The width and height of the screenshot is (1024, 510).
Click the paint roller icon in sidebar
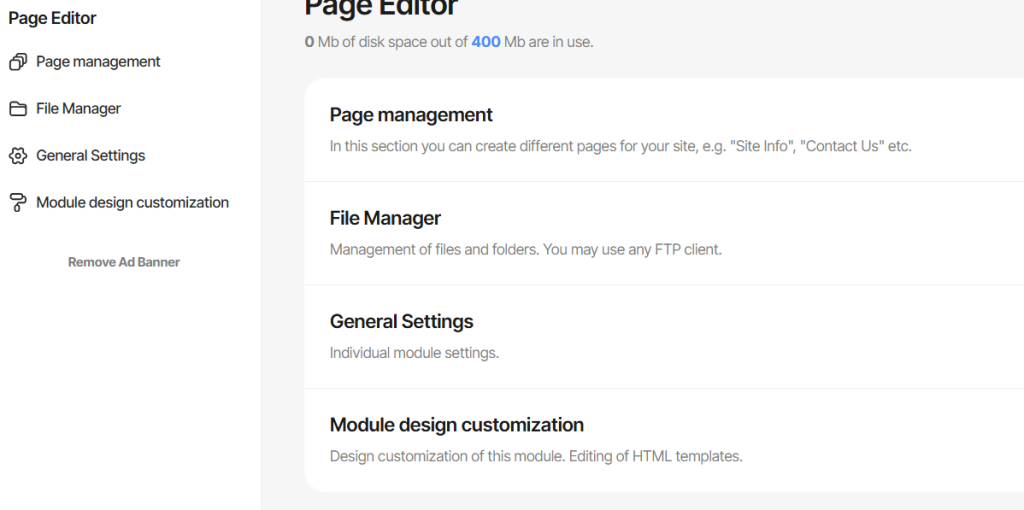(18, 203)
